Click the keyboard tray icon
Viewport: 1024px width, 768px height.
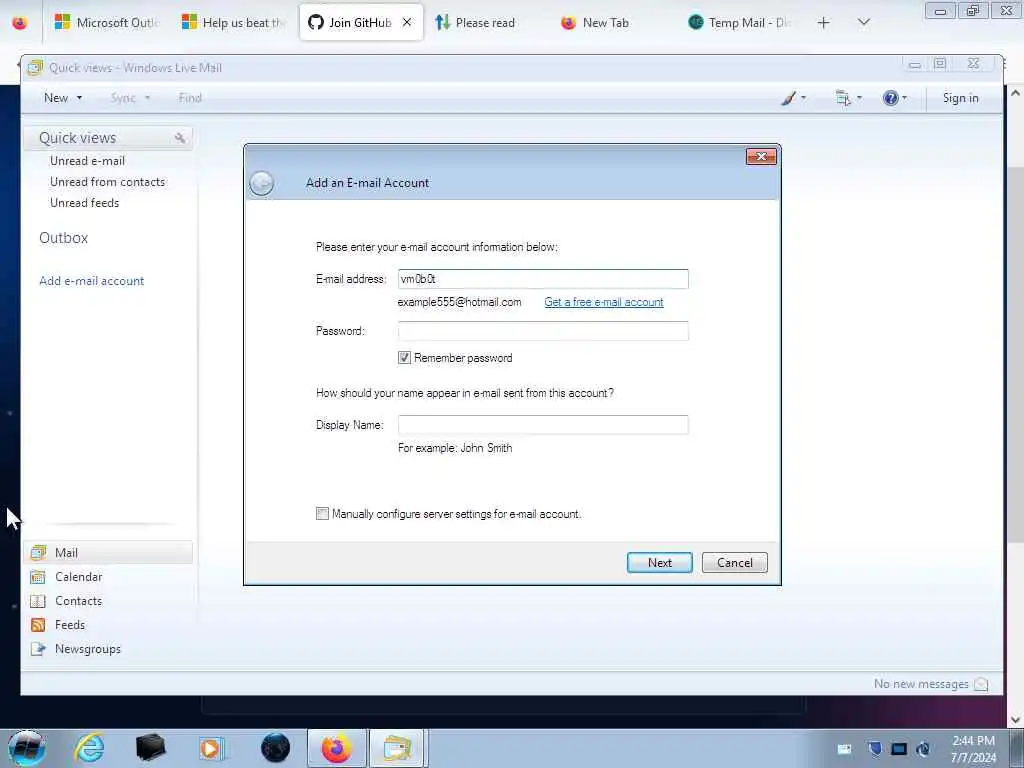click(x=844, y=749)
